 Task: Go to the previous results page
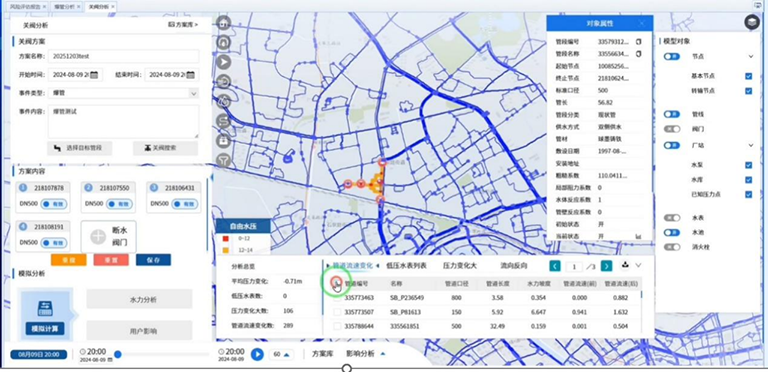pyautogui.click(x=555, y=266)
